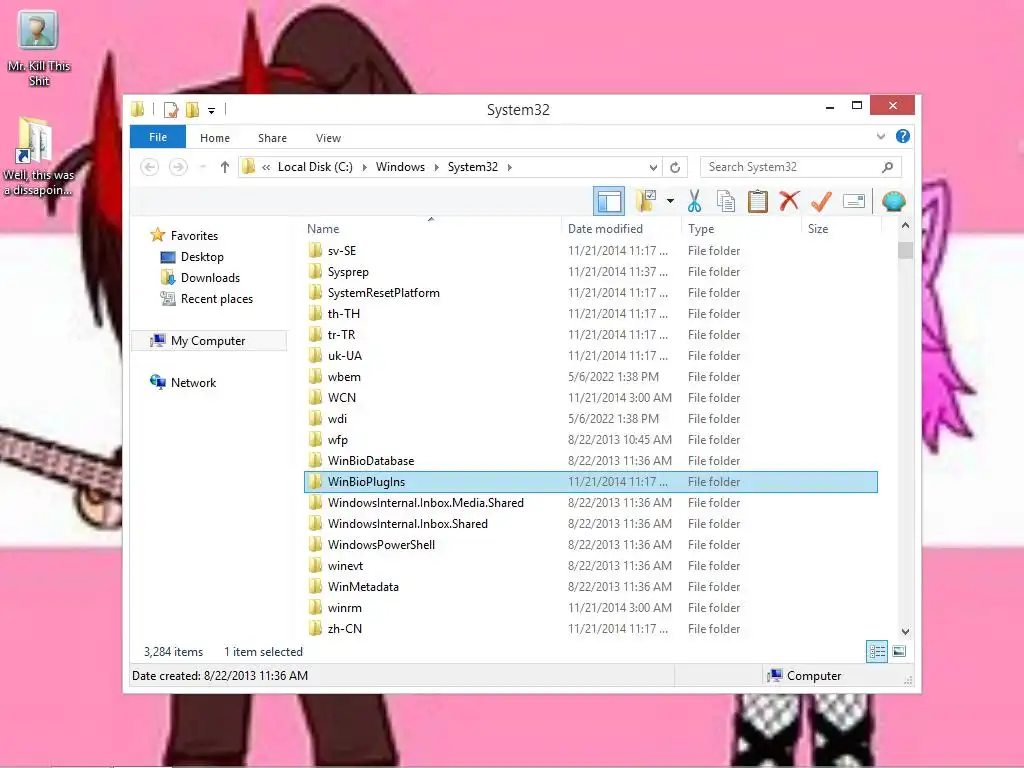Go forward with the Forward arrow
1024x768 pixels.
tap(178, 167)
